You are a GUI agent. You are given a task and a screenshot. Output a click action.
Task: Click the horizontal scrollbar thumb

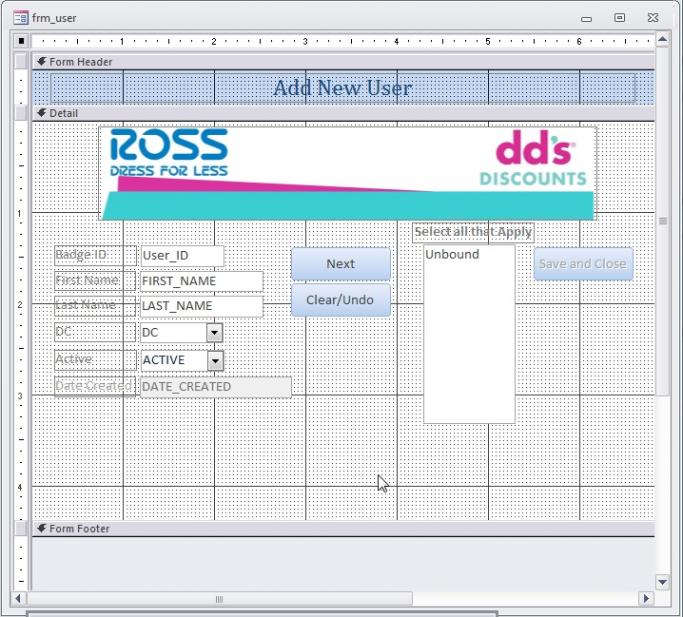click(220, 599)
